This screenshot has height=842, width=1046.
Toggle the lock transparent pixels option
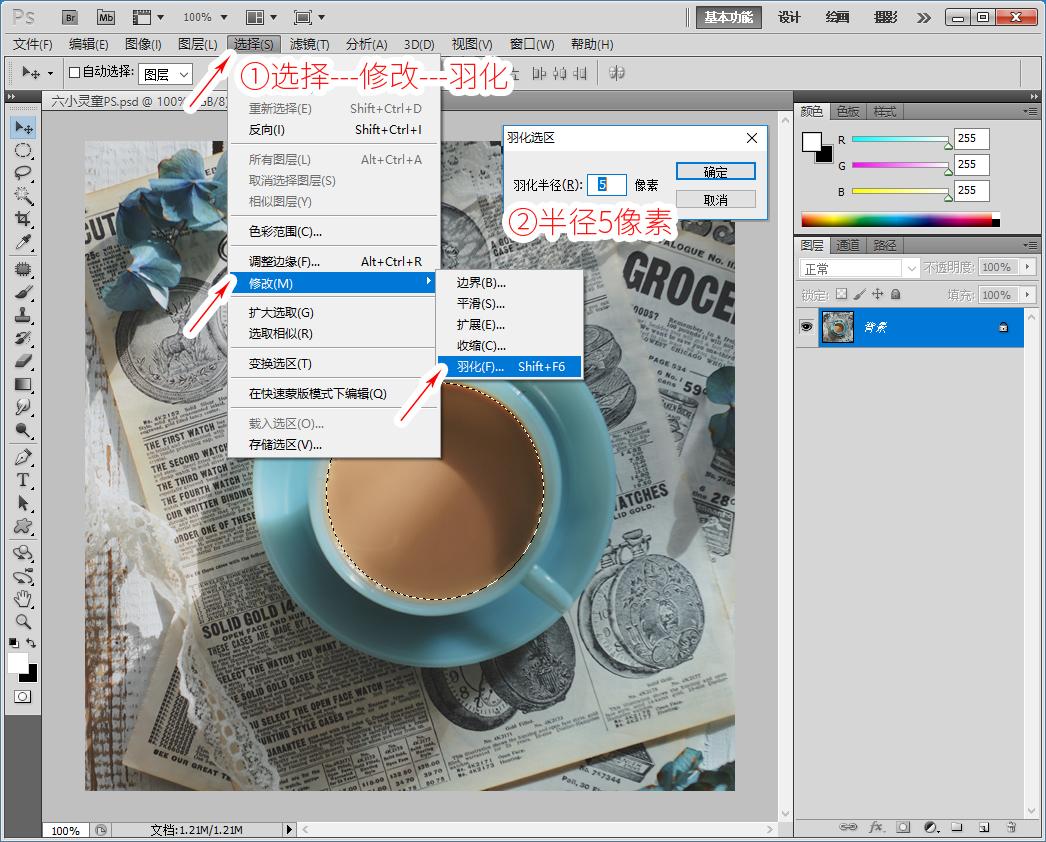pos(841,294)
